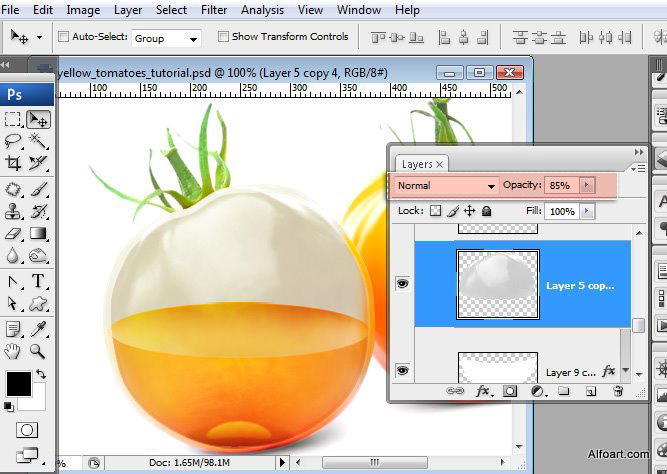Select the Crop tool
Screen dimensions: 667x474
tap(14, 163)
